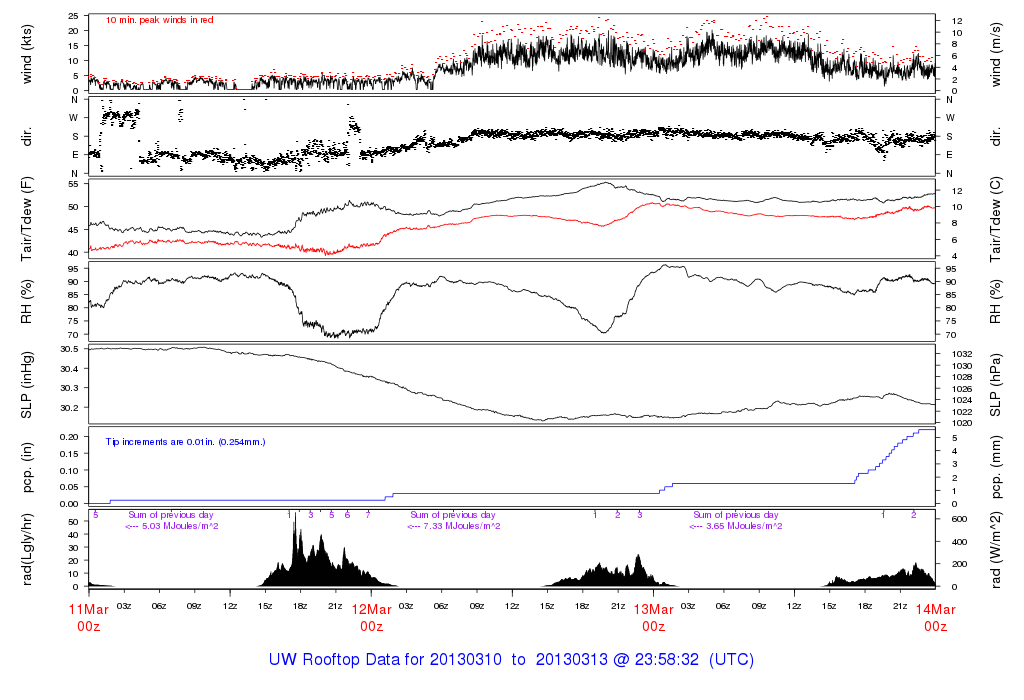This screenshot has width=1024, height=700.
Task: Click the 'pcp. (in)' axis label
Action: click(27, 468)
